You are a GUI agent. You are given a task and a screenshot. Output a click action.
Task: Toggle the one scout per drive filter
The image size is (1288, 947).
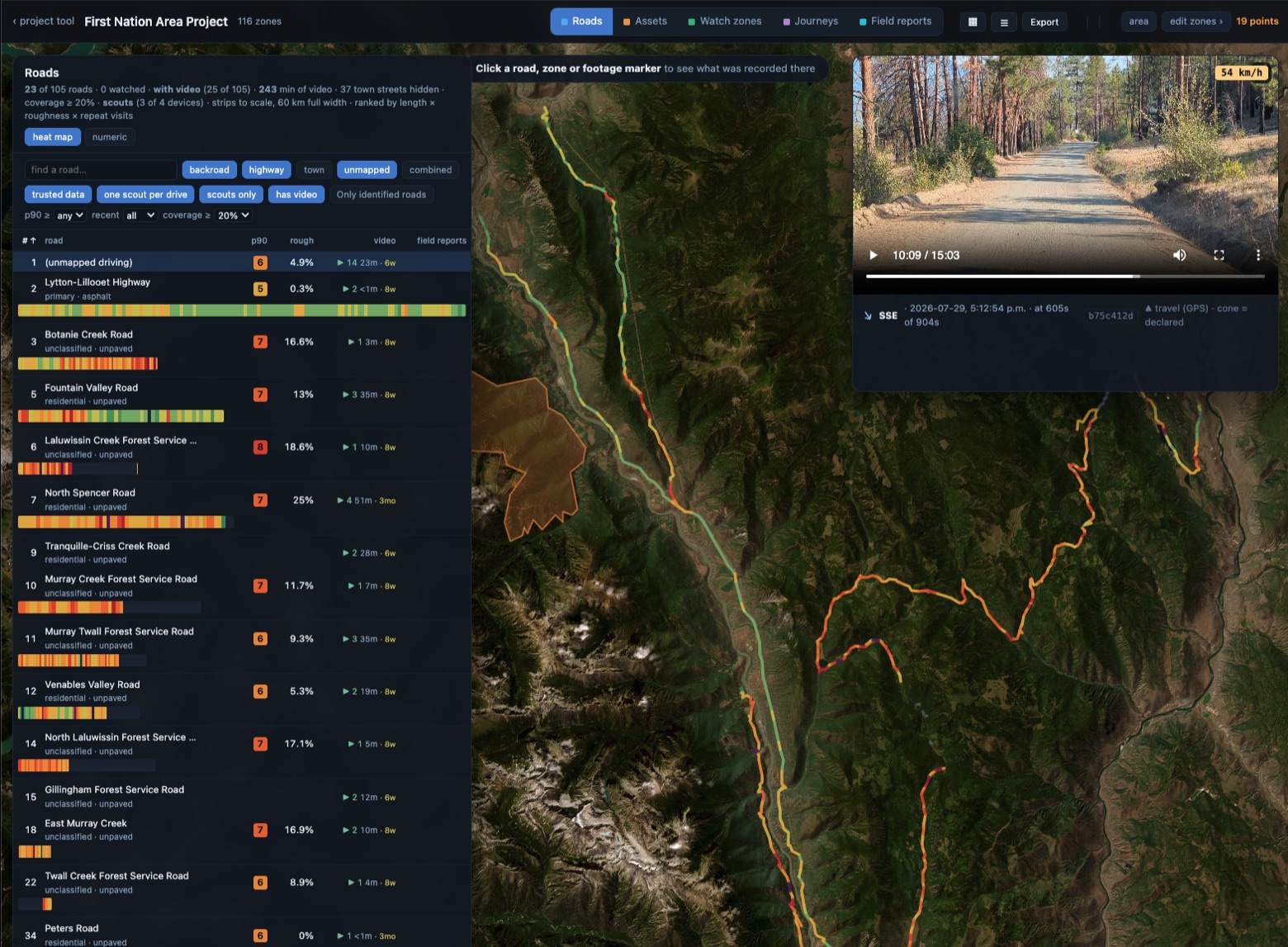coord(145,195)
